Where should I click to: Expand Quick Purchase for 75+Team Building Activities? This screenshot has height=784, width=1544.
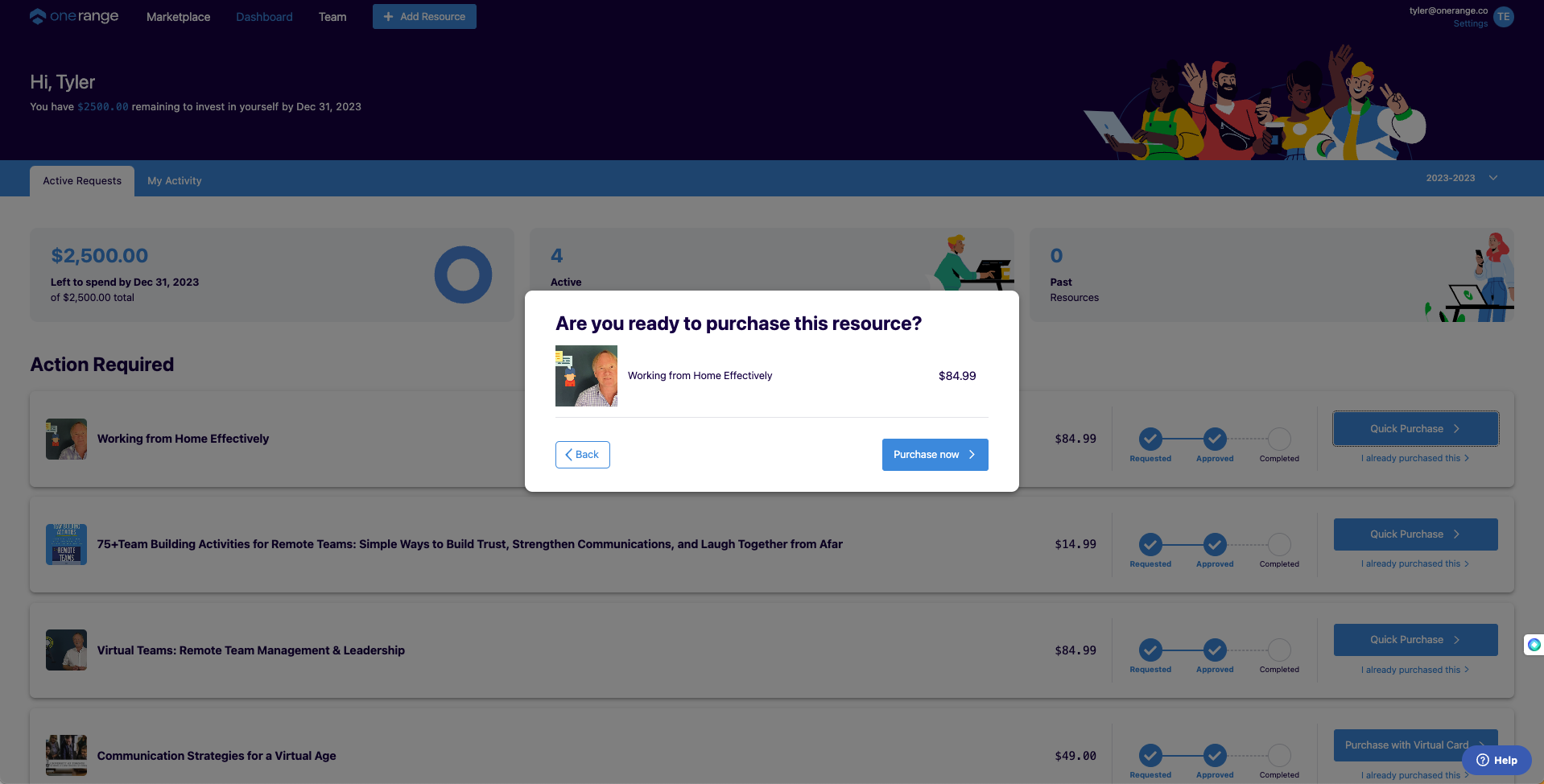[x=1414, y=534]
